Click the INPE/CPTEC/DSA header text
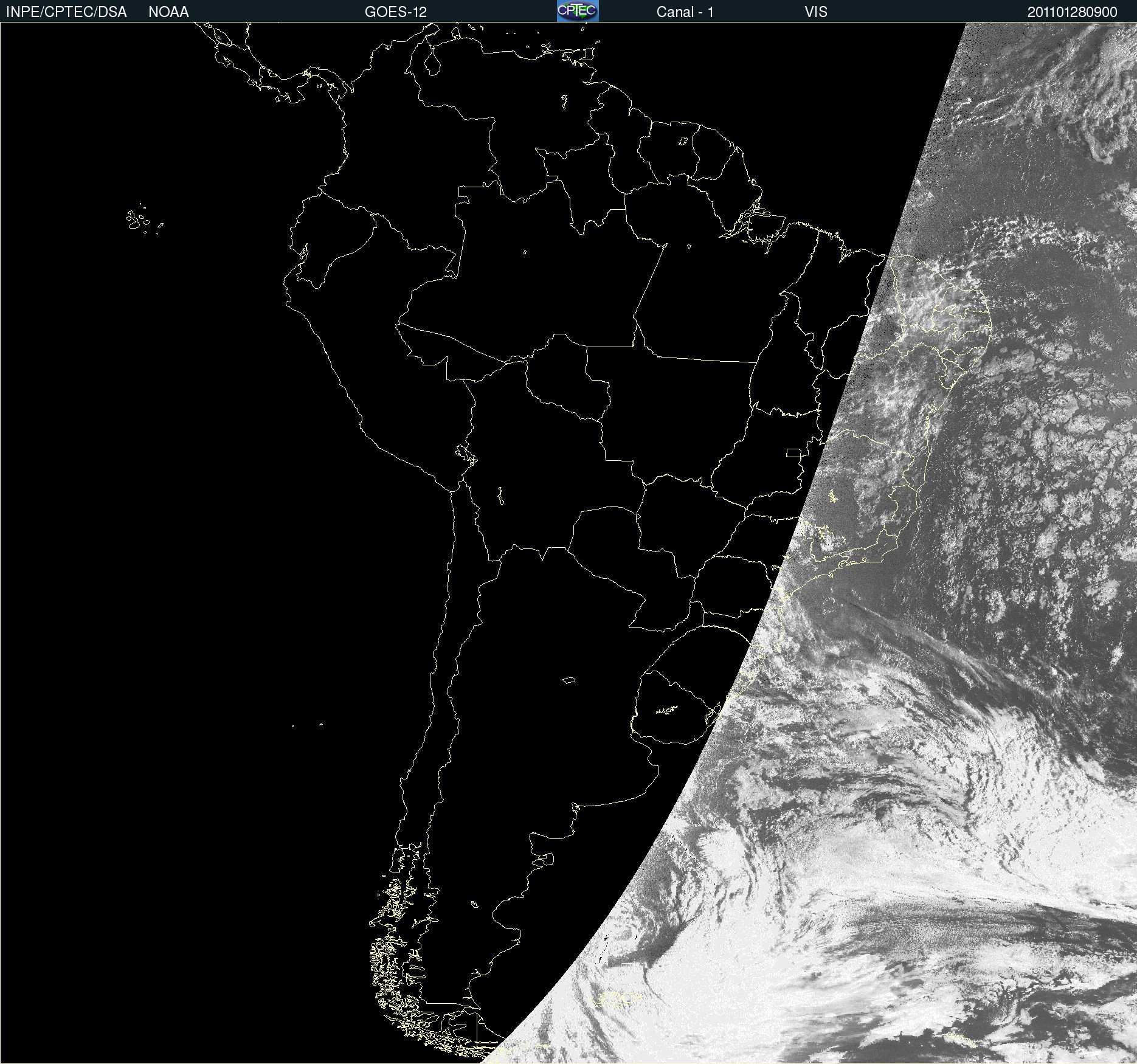 tap(66, 12)
